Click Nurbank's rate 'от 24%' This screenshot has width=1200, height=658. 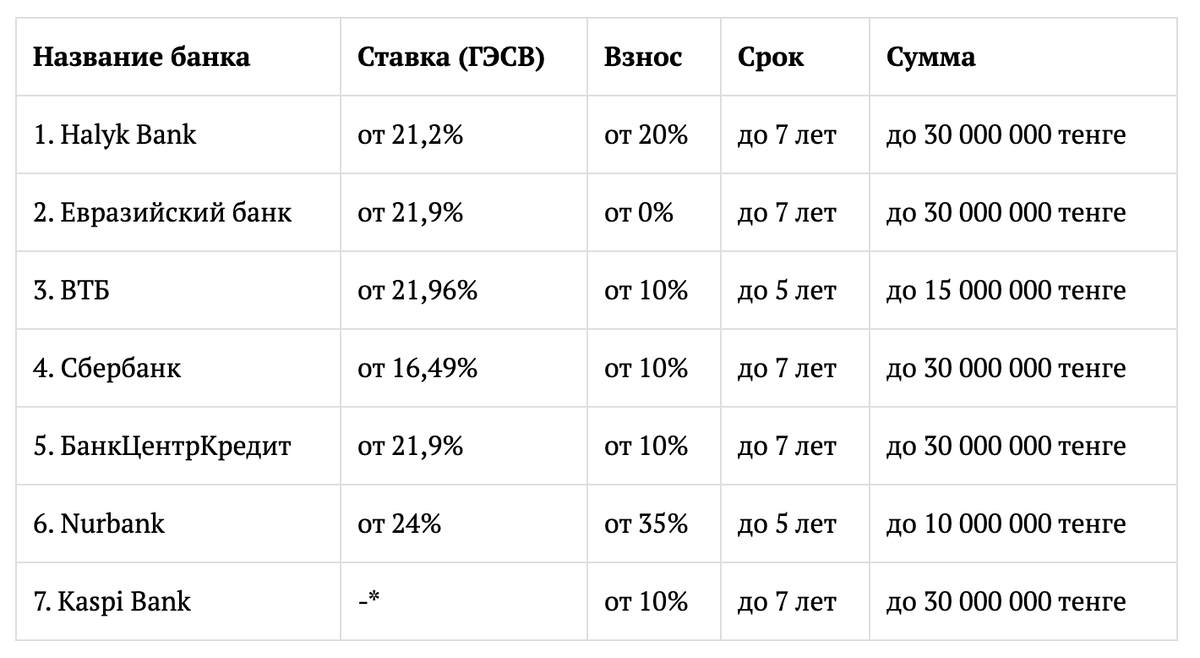(x=399, y=524)
